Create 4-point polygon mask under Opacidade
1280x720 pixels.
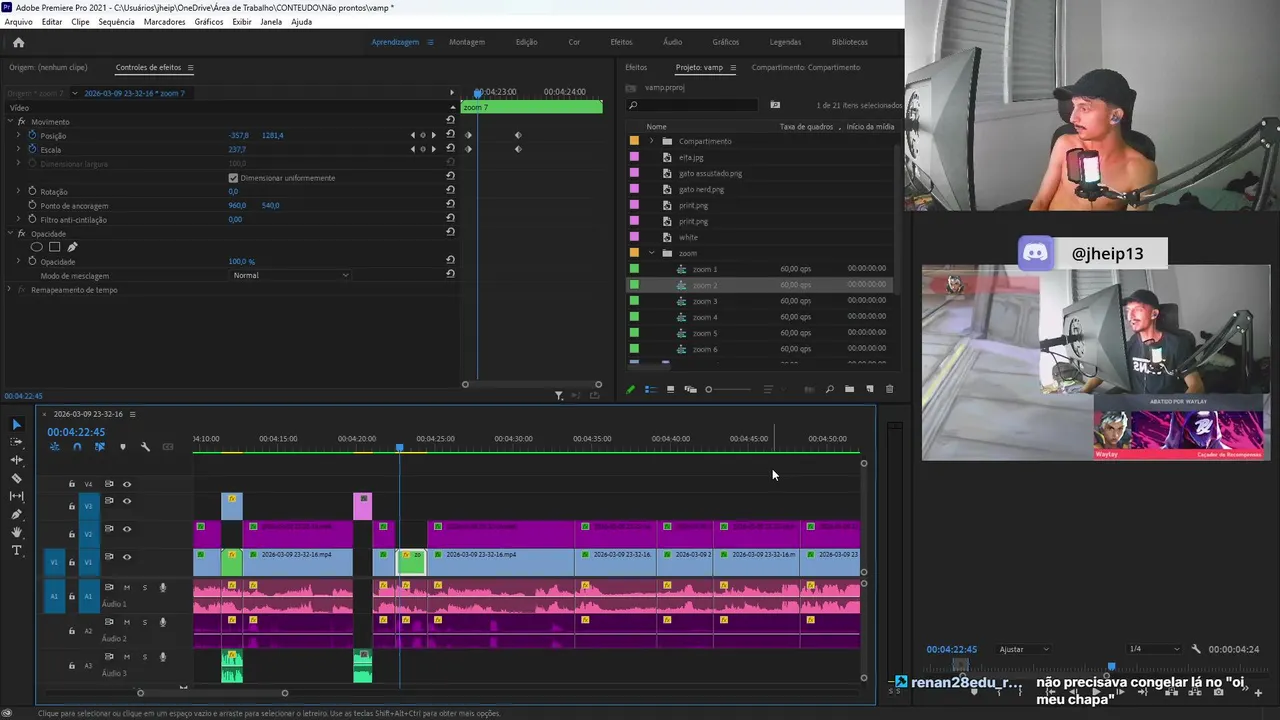(x=54, y=247)
